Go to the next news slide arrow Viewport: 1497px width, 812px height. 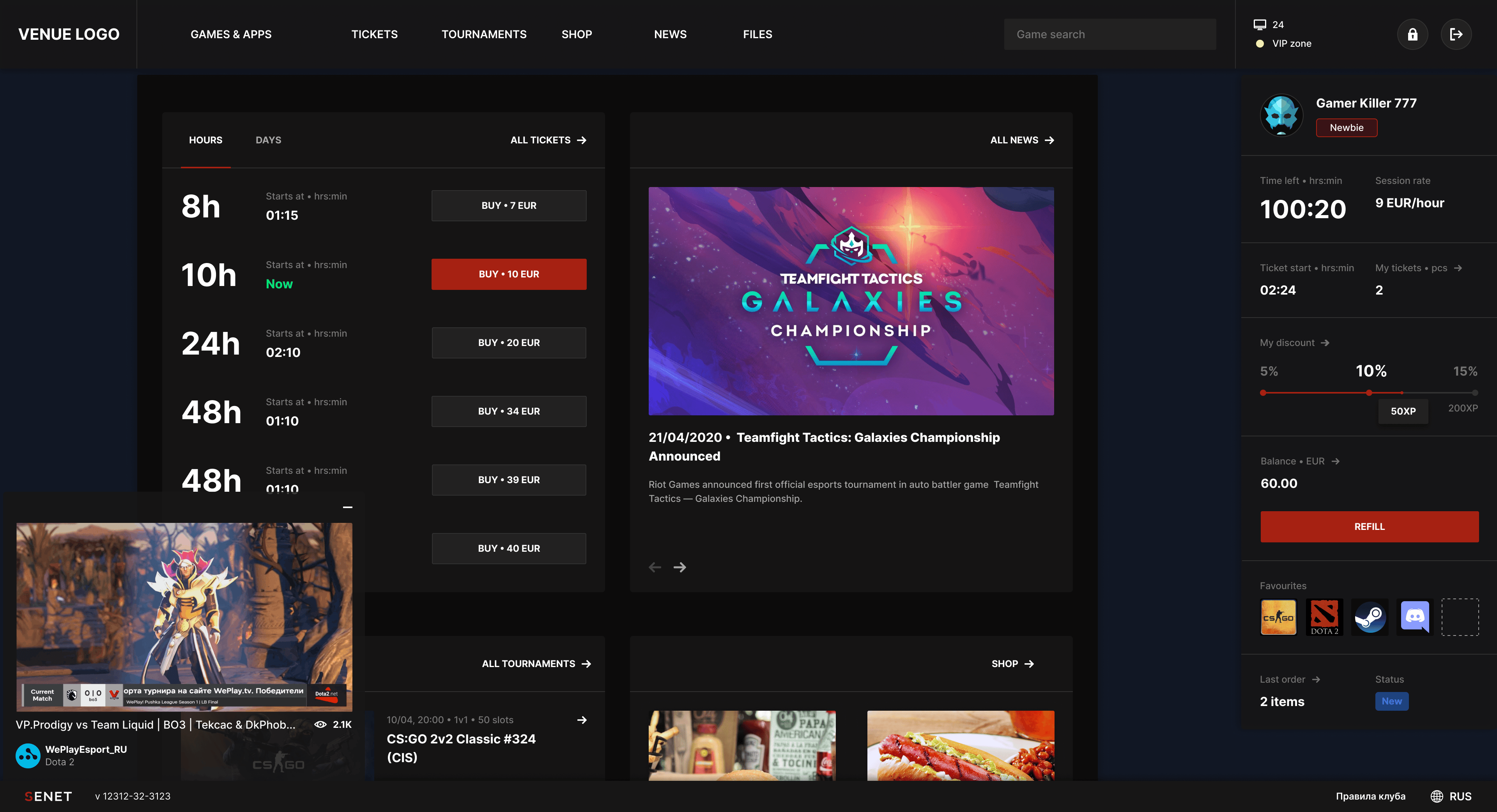pos(679,567)
